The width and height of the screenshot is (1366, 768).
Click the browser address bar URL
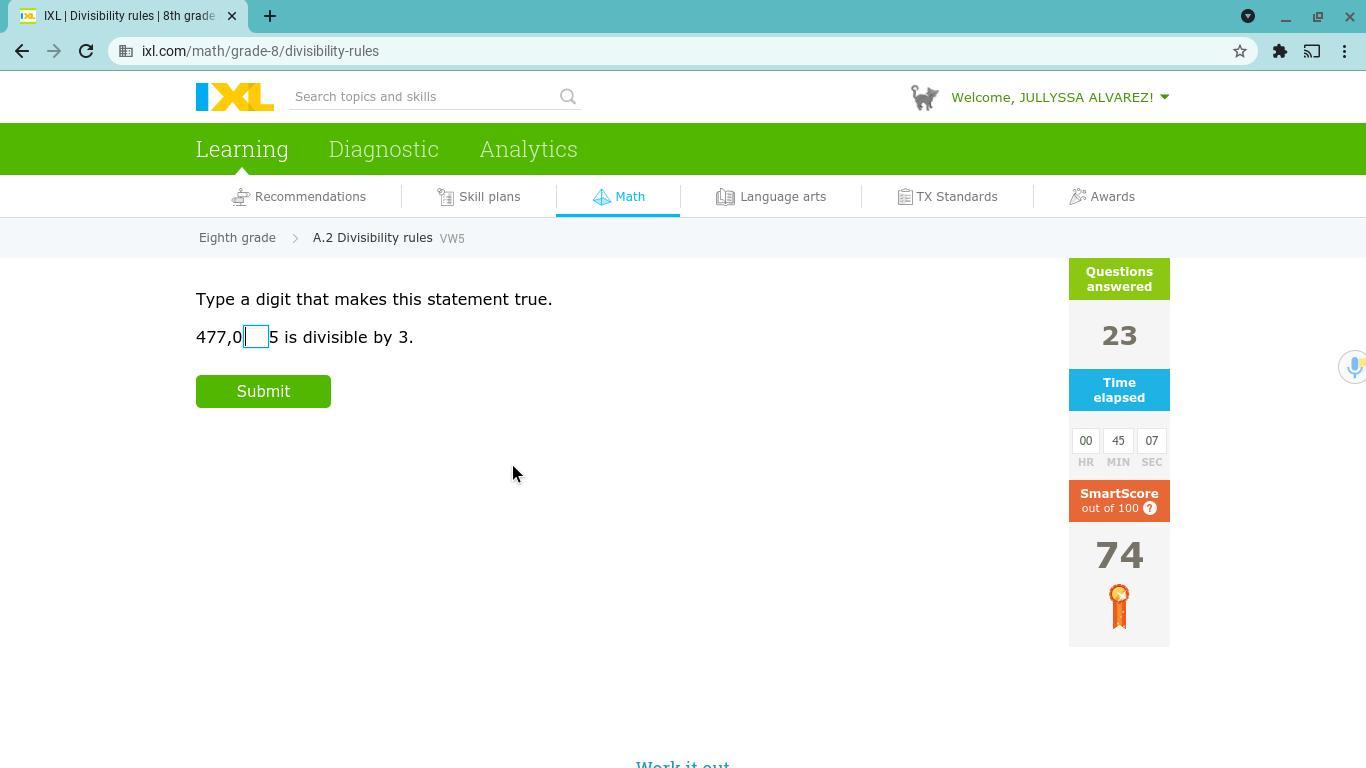point(260,51)
